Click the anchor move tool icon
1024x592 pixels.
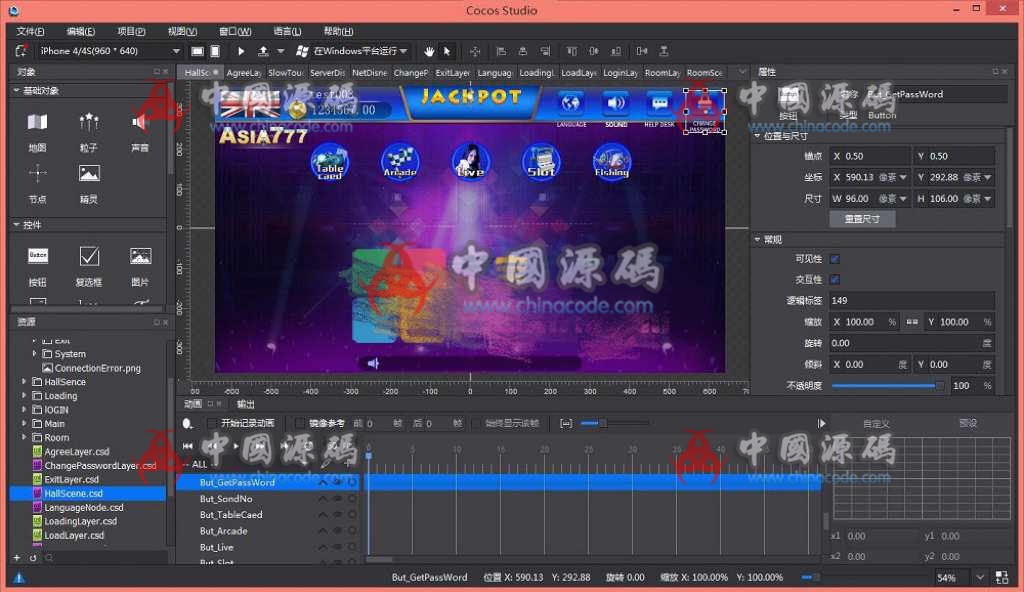[x=475, y=51]
